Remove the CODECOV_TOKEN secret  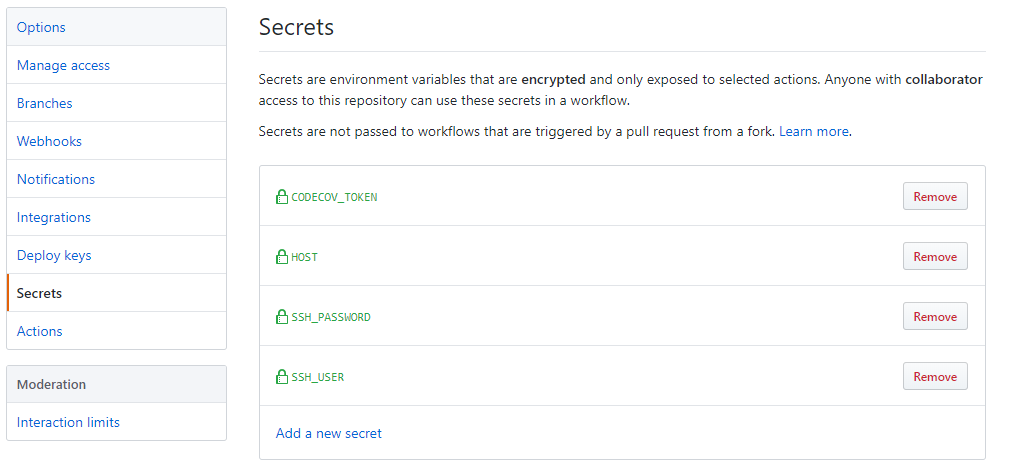[x=935, y=197]
